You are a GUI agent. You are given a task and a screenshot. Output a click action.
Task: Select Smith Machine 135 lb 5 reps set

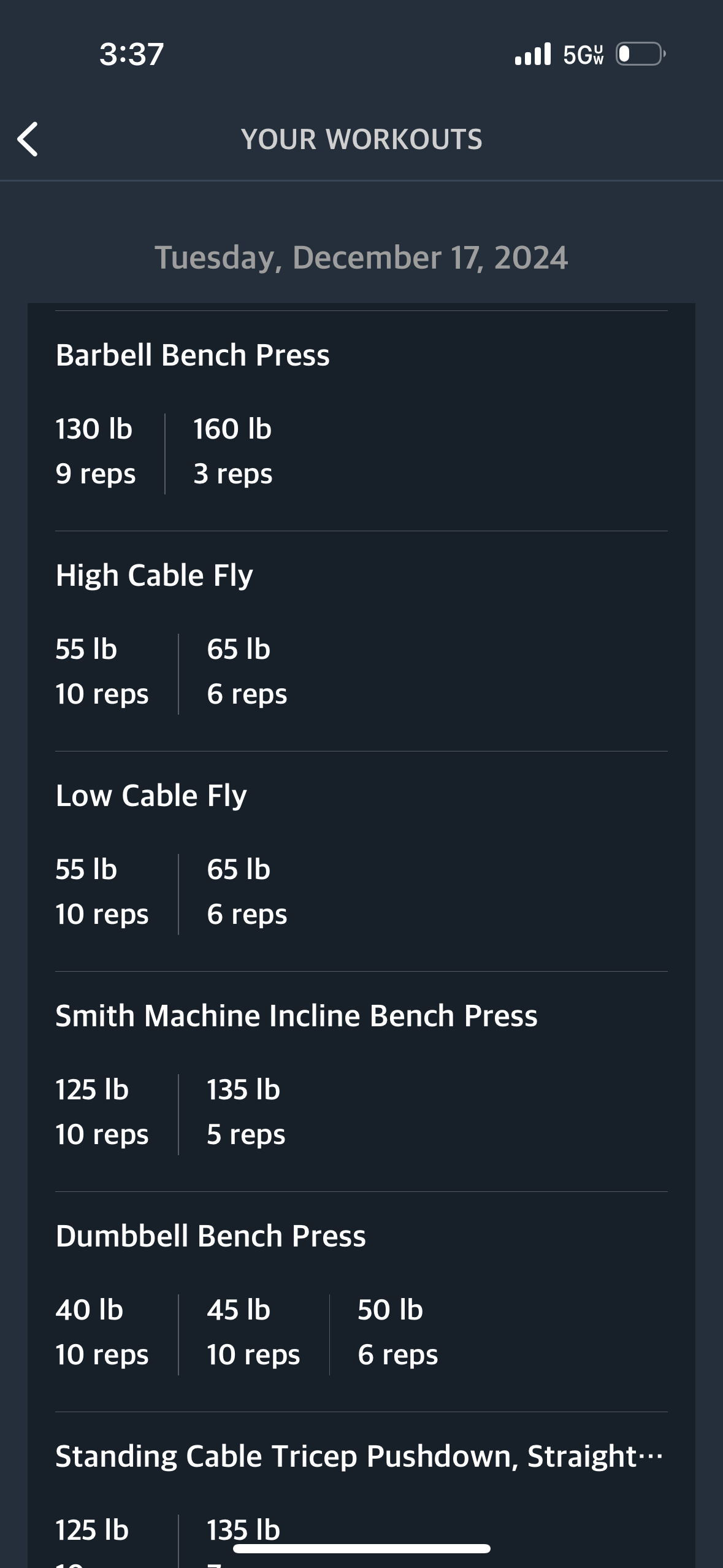coord(245,1112)
